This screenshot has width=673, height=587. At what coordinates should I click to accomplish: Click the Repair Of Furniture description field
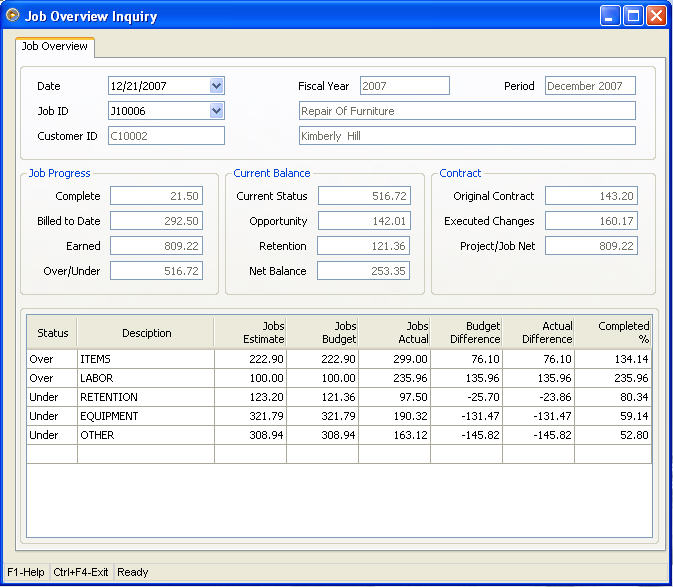coord(467,111)
